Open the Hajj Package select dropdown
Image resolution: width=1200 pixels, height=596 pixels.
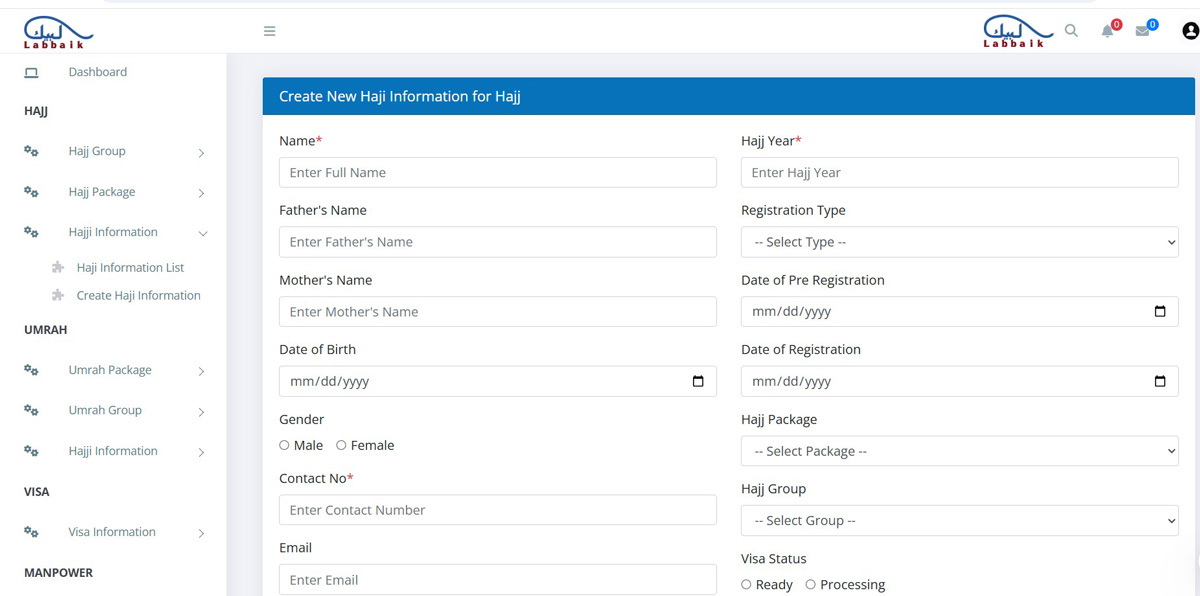(960, 451)
